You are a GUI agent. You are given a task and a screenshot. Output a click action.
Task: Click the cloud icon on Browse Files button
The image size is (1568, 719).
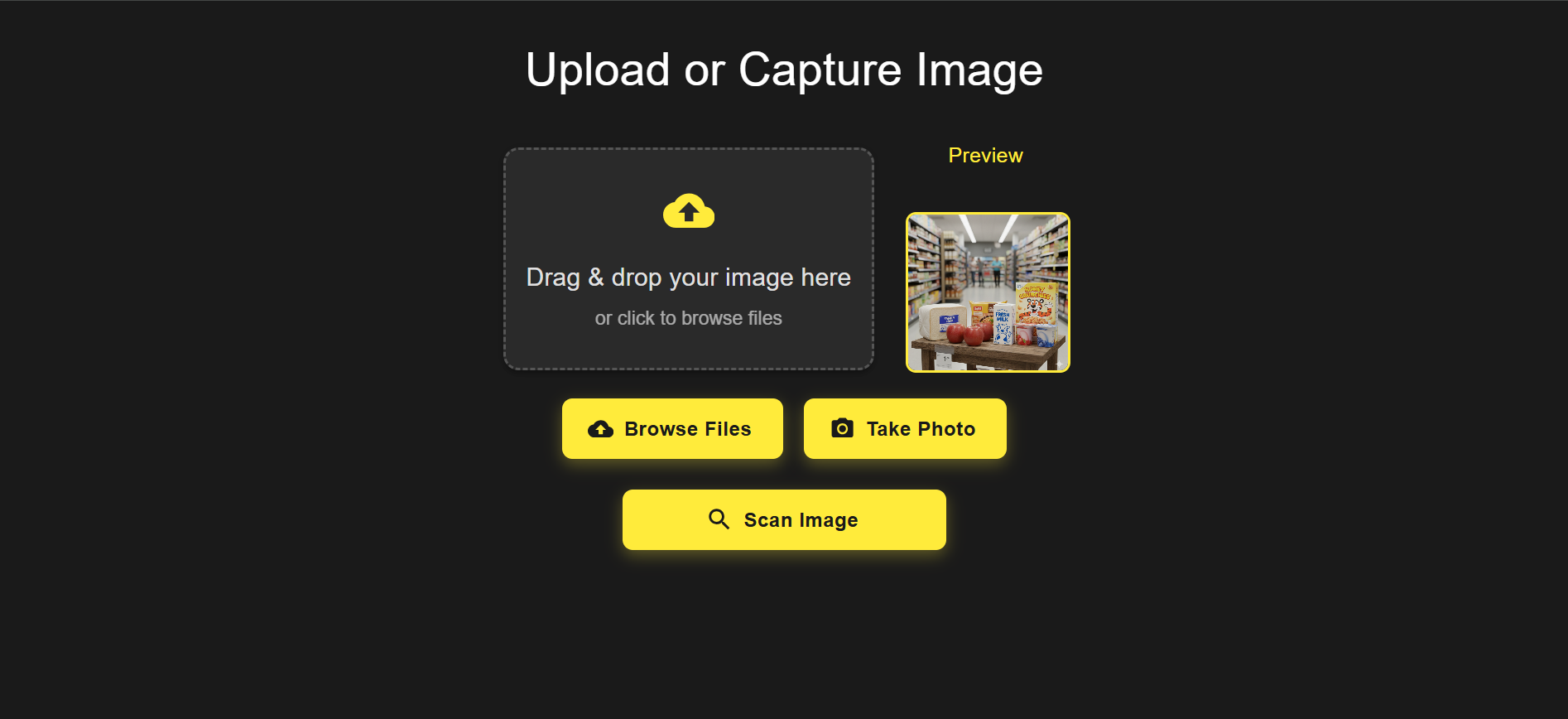[x=601, y=429]
